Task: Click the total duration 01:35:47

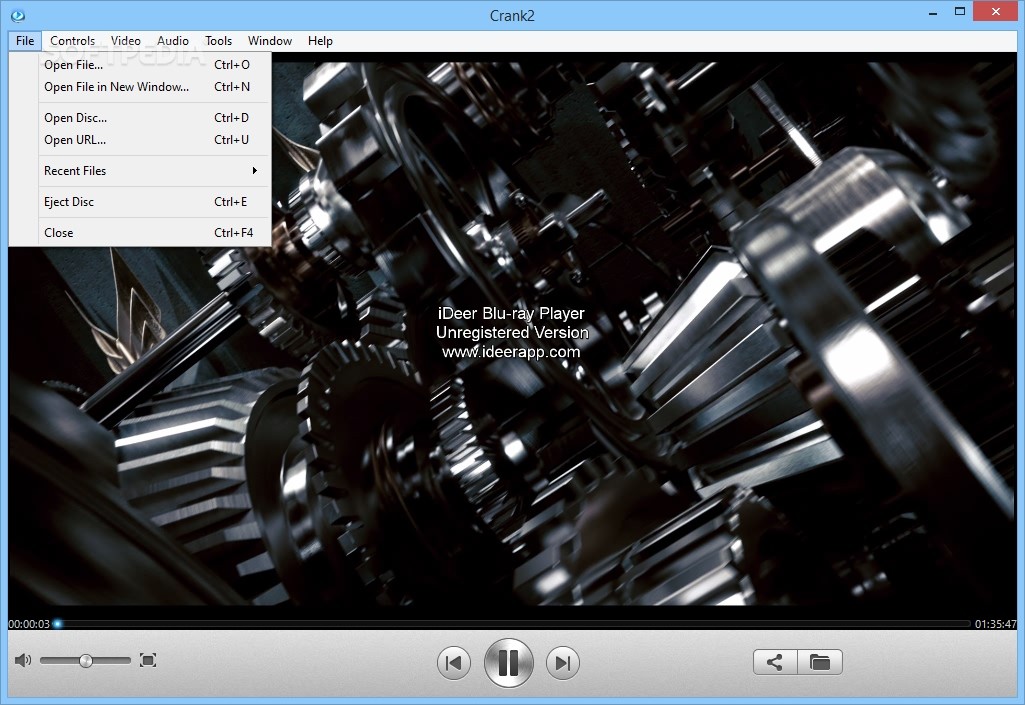Action: pos(996,624)
